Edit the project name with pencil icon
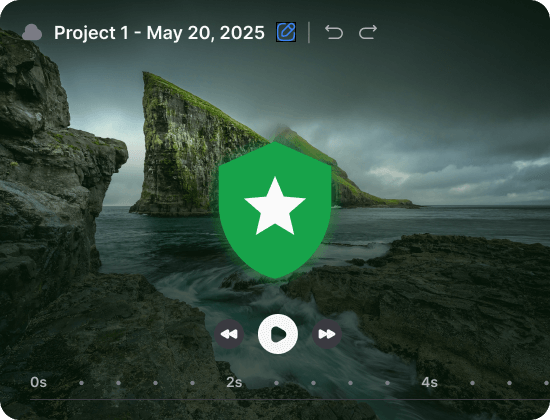 286,32
